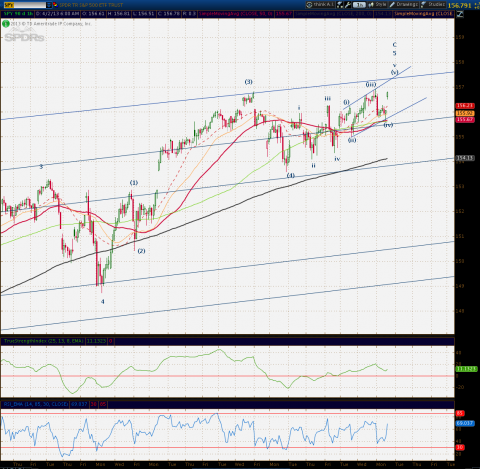Click the 154.13 gray price bubble
This screenshot has height=469, width=480.
tap(465, 158)
